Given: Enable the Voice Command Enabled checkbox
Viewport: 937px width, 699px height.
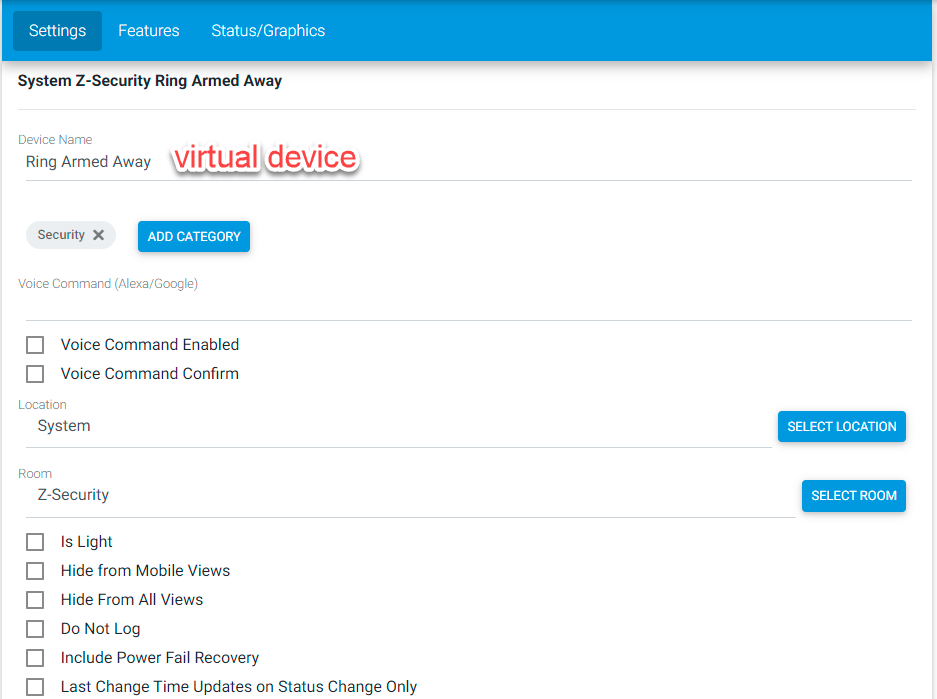Looking at the screenshot, I should click(35, 345).
